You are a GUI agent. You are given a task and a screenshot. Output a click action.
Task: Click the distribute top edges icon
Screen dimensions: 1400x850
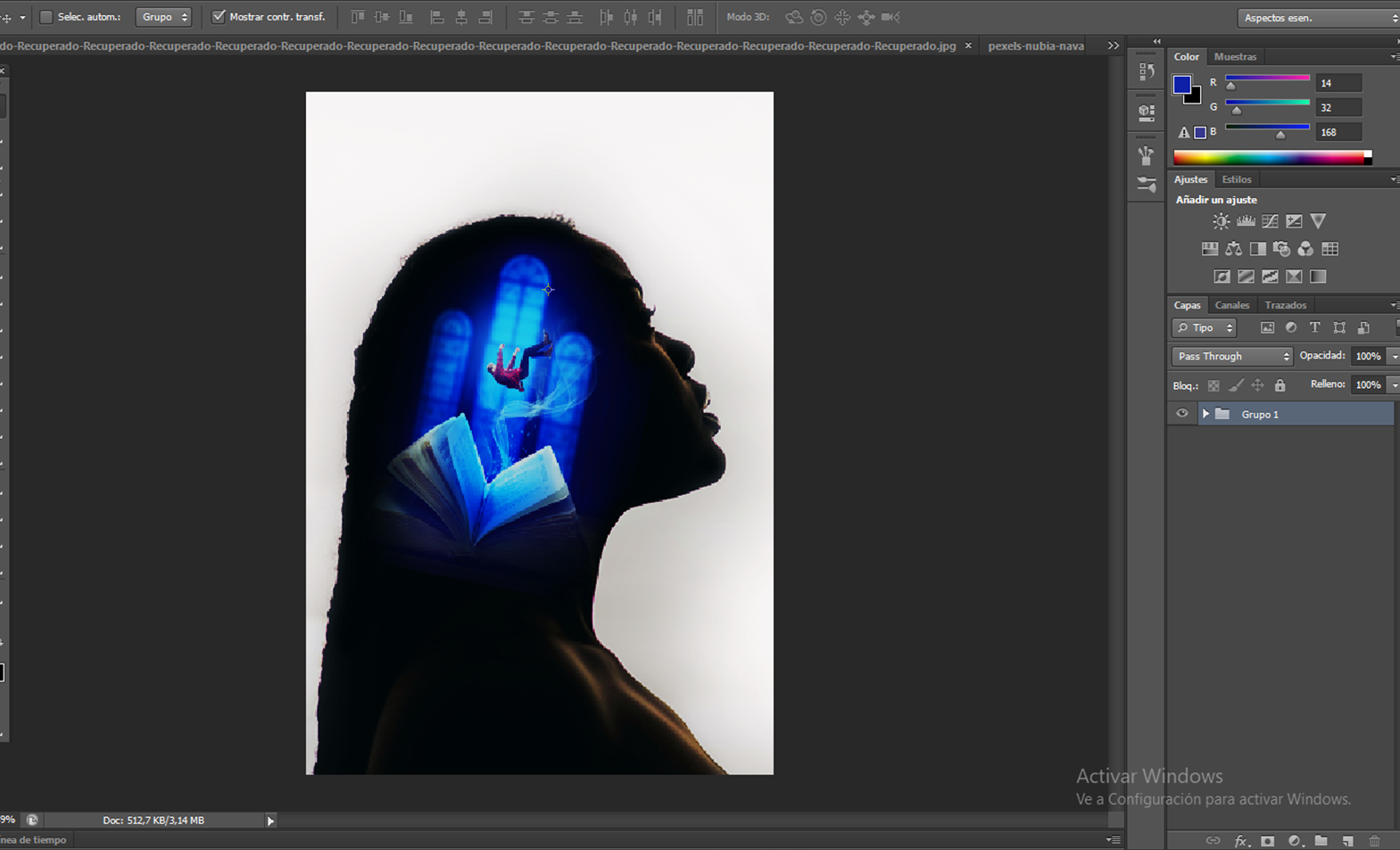pos(526,17)
